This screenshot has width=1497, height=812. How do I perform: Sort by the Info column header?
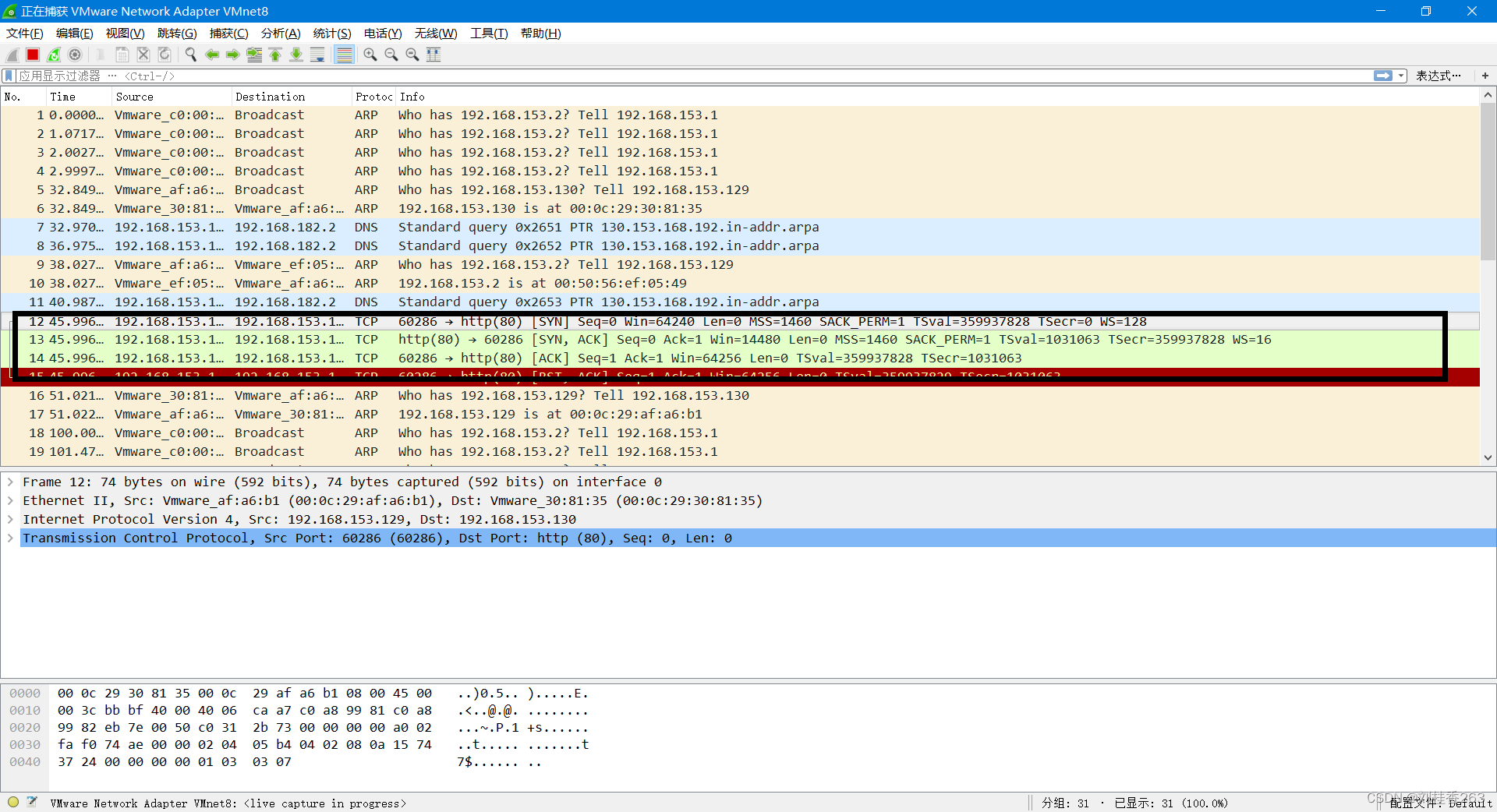[937, 97]
